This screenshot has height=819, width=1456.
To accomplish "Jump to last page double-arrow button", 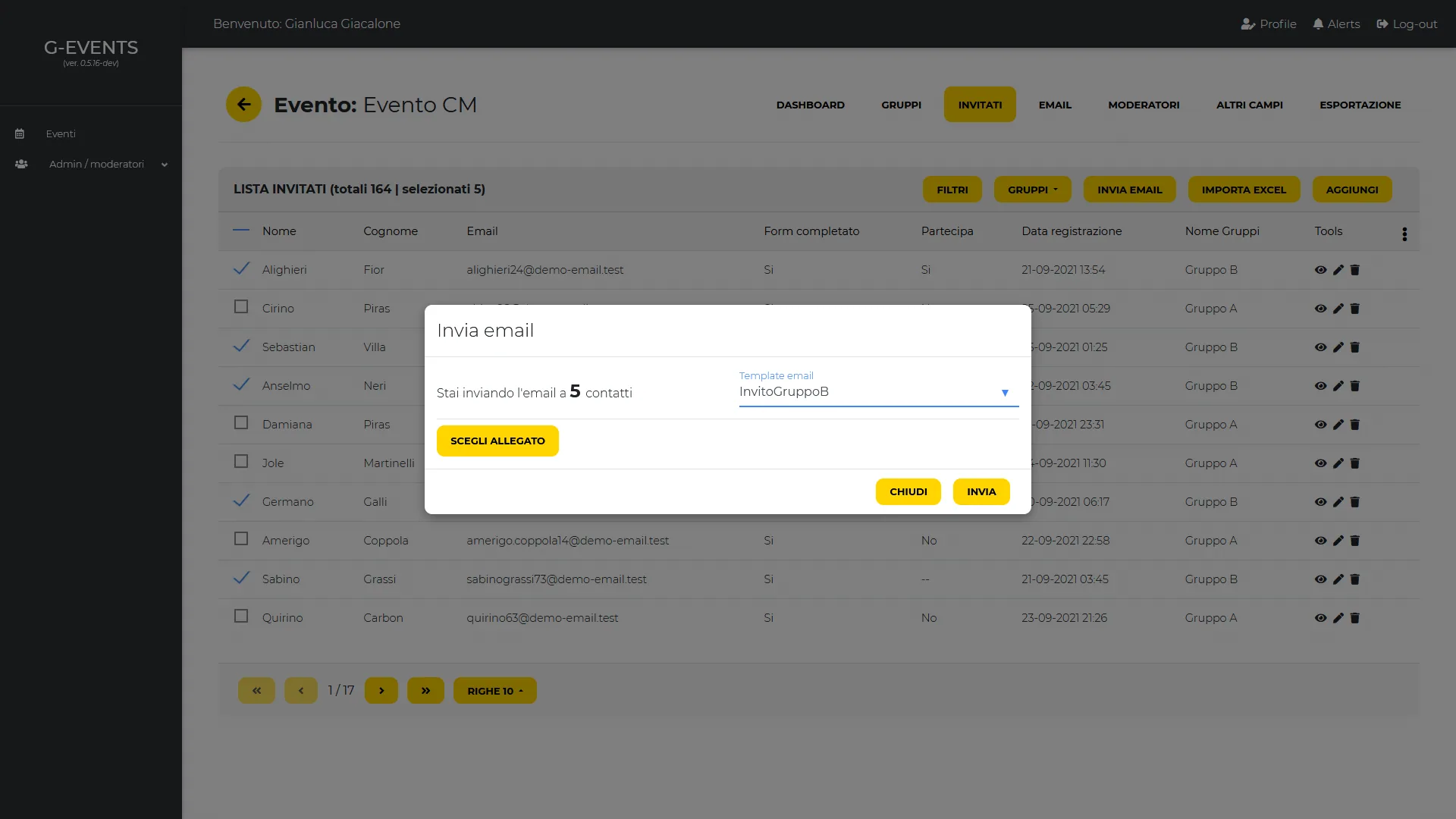I will 425,691.
